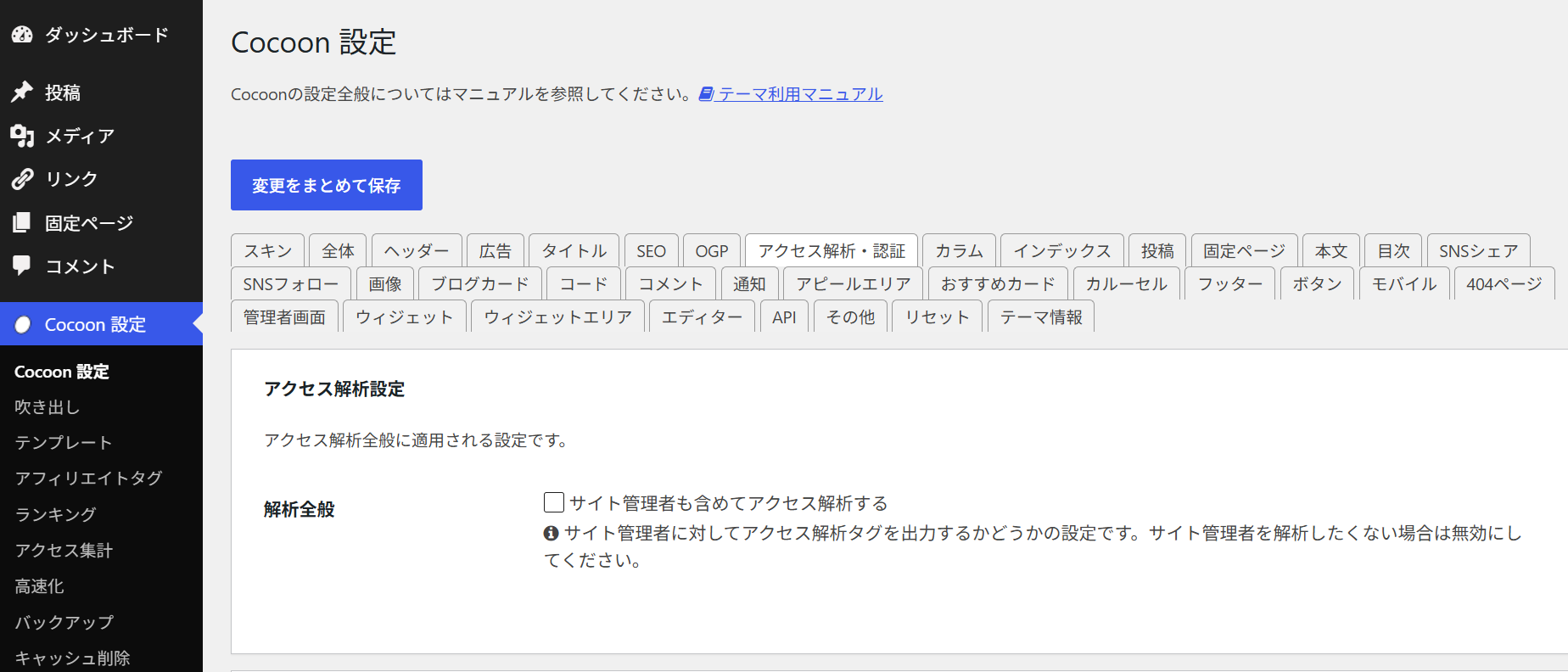Open 固定ページ in the sidebar
The height and width of the screenshot is (672, 1568).
pos(102,223)
